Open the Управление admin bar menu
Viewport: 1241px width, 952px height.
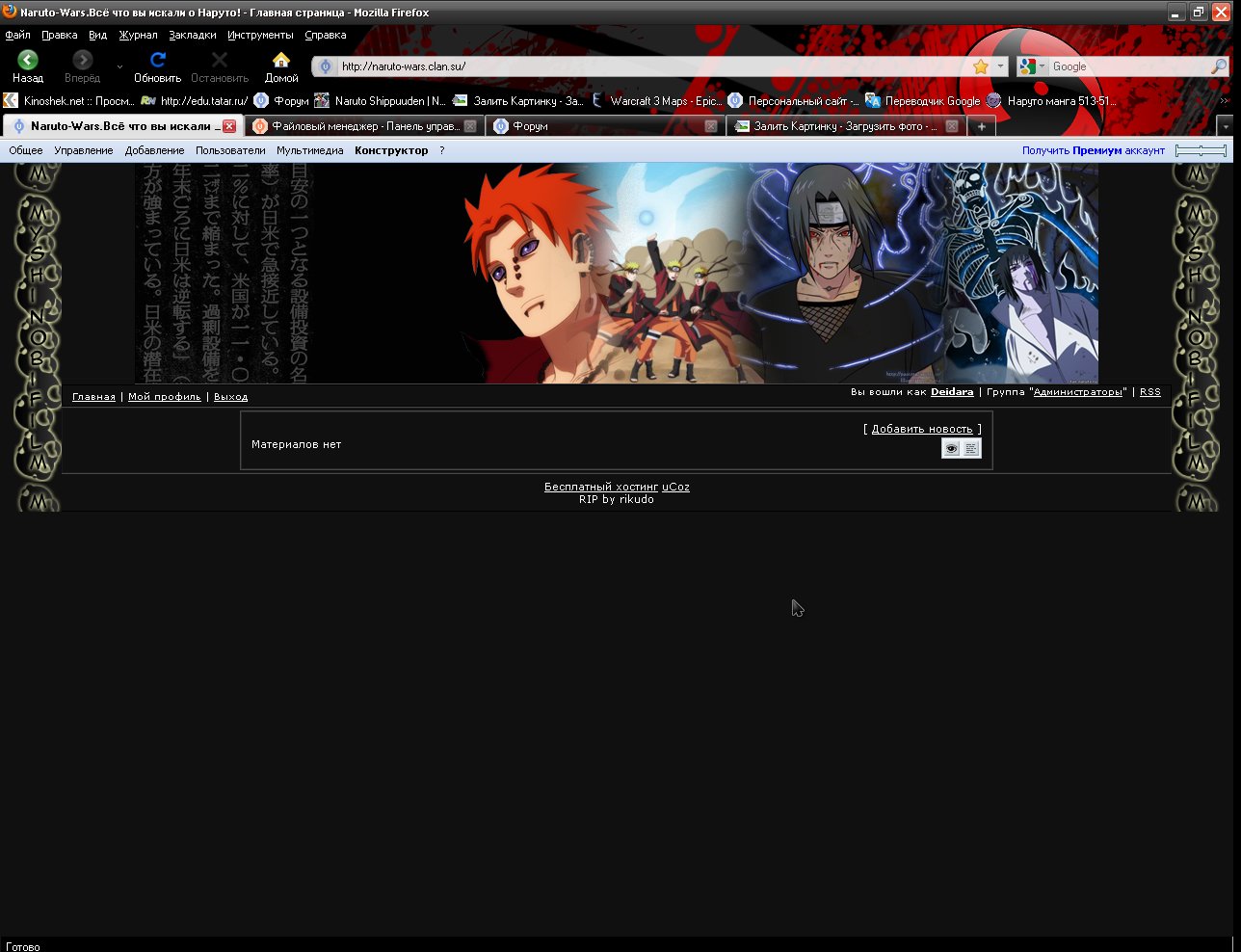[x=84, y=150]
